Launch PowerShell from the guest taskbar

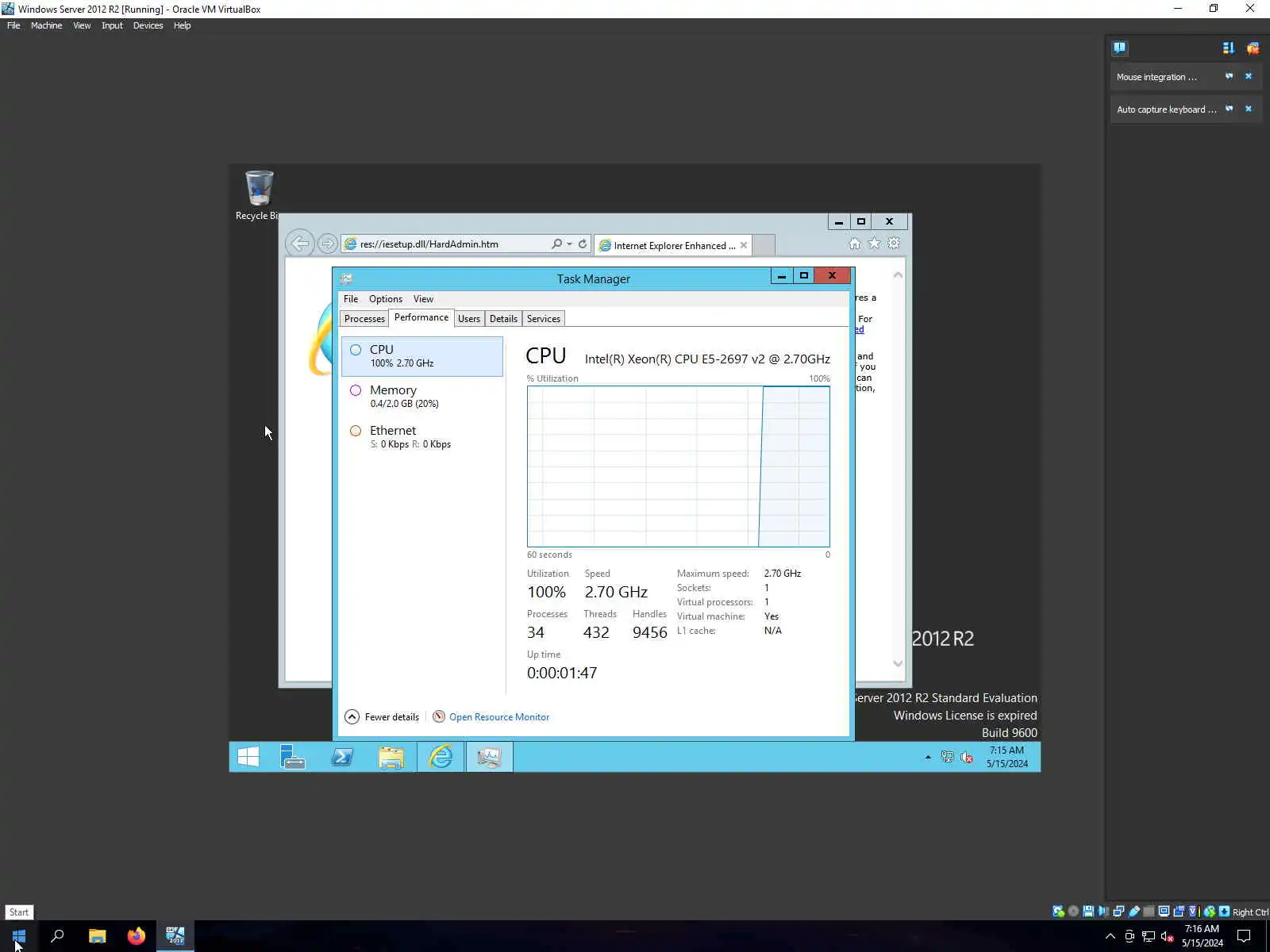point(342,757)
